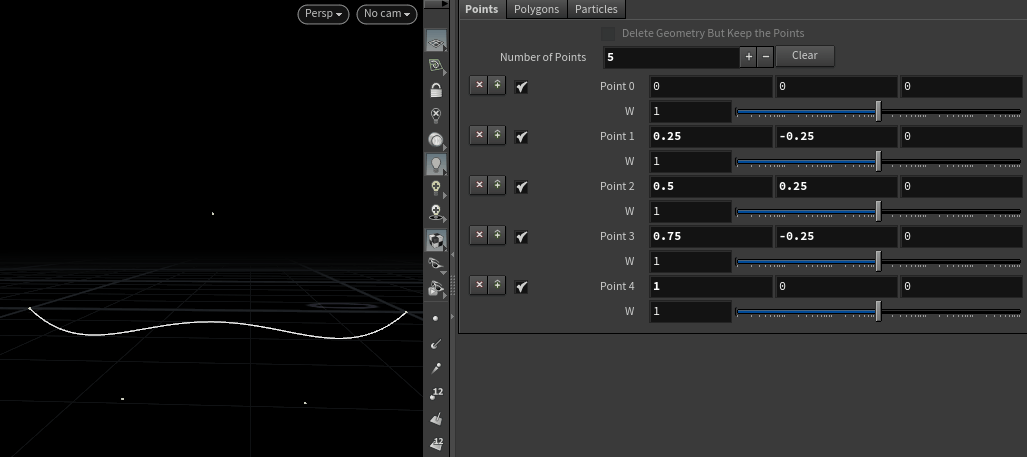Open the Persp view dropdown

(x=324, y=14)
